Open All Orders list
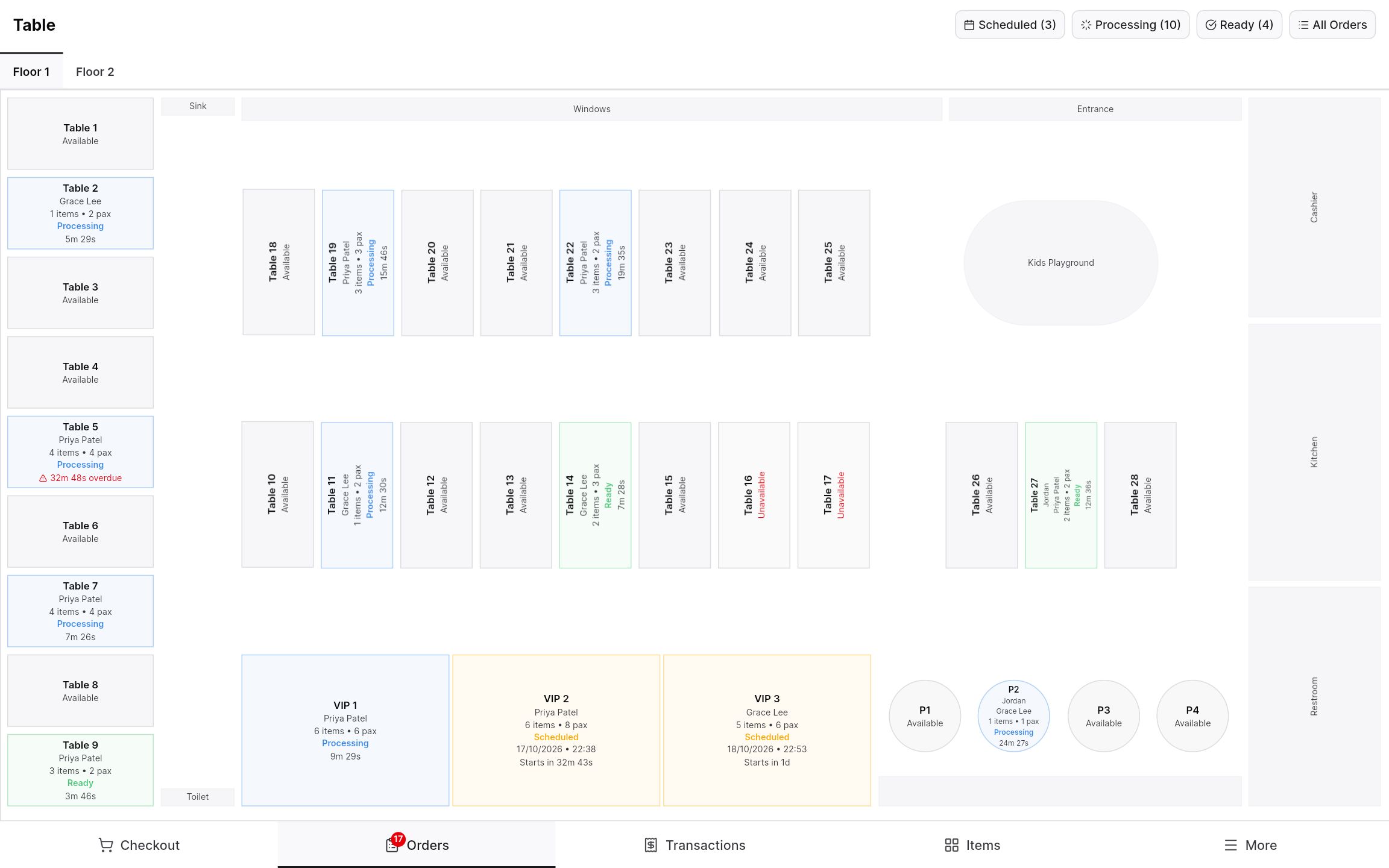Screen dimensions: 1389x868 click(1332, 25)
